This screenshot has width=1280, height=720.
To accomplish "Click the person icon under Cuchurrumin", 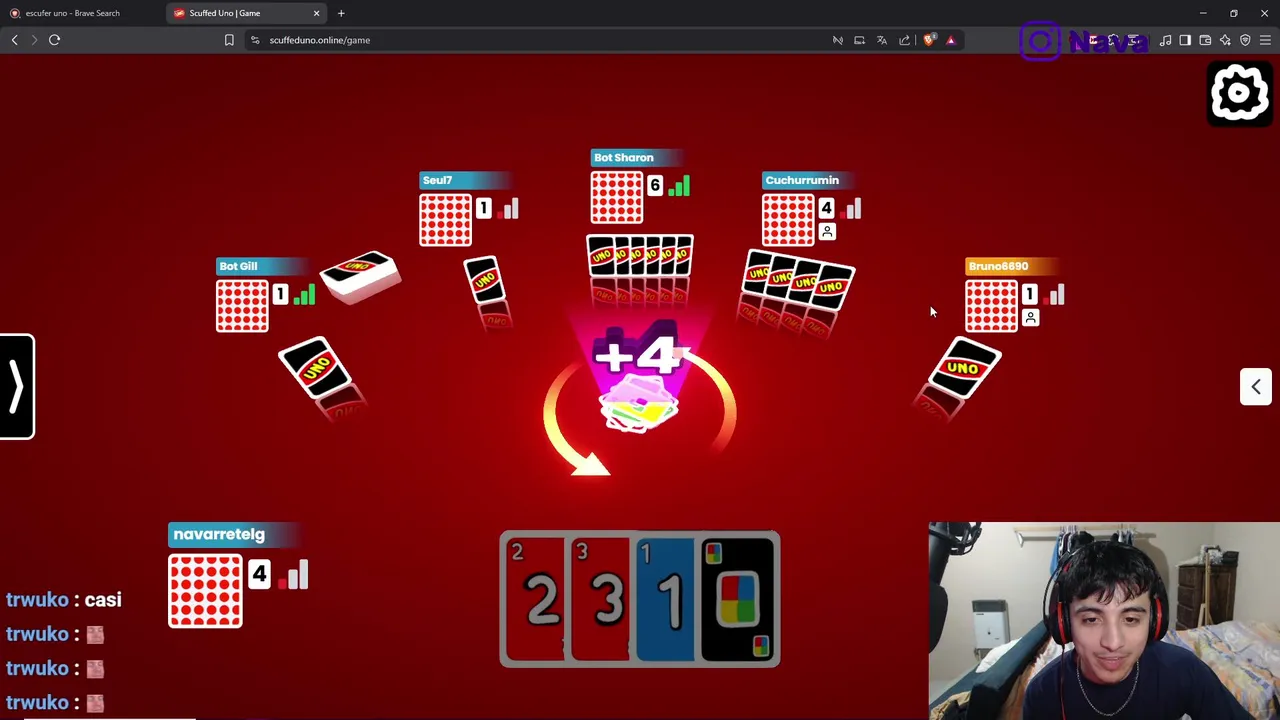I will (x=827, y=232).
